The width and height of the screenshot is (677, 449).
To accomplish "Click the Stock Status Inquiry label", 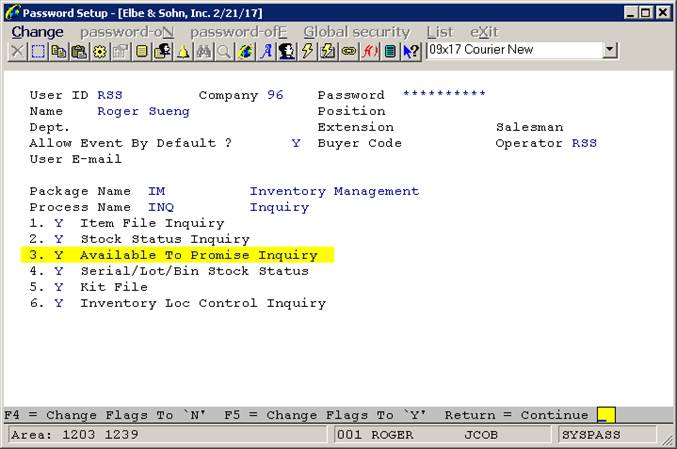I will 165,239.
